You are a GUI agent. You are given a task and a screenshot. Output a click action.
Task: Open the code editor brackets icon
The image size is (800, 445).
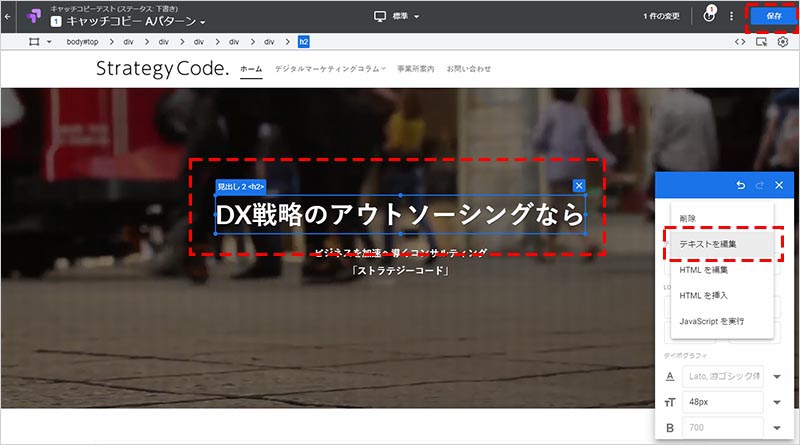(740, 42)
